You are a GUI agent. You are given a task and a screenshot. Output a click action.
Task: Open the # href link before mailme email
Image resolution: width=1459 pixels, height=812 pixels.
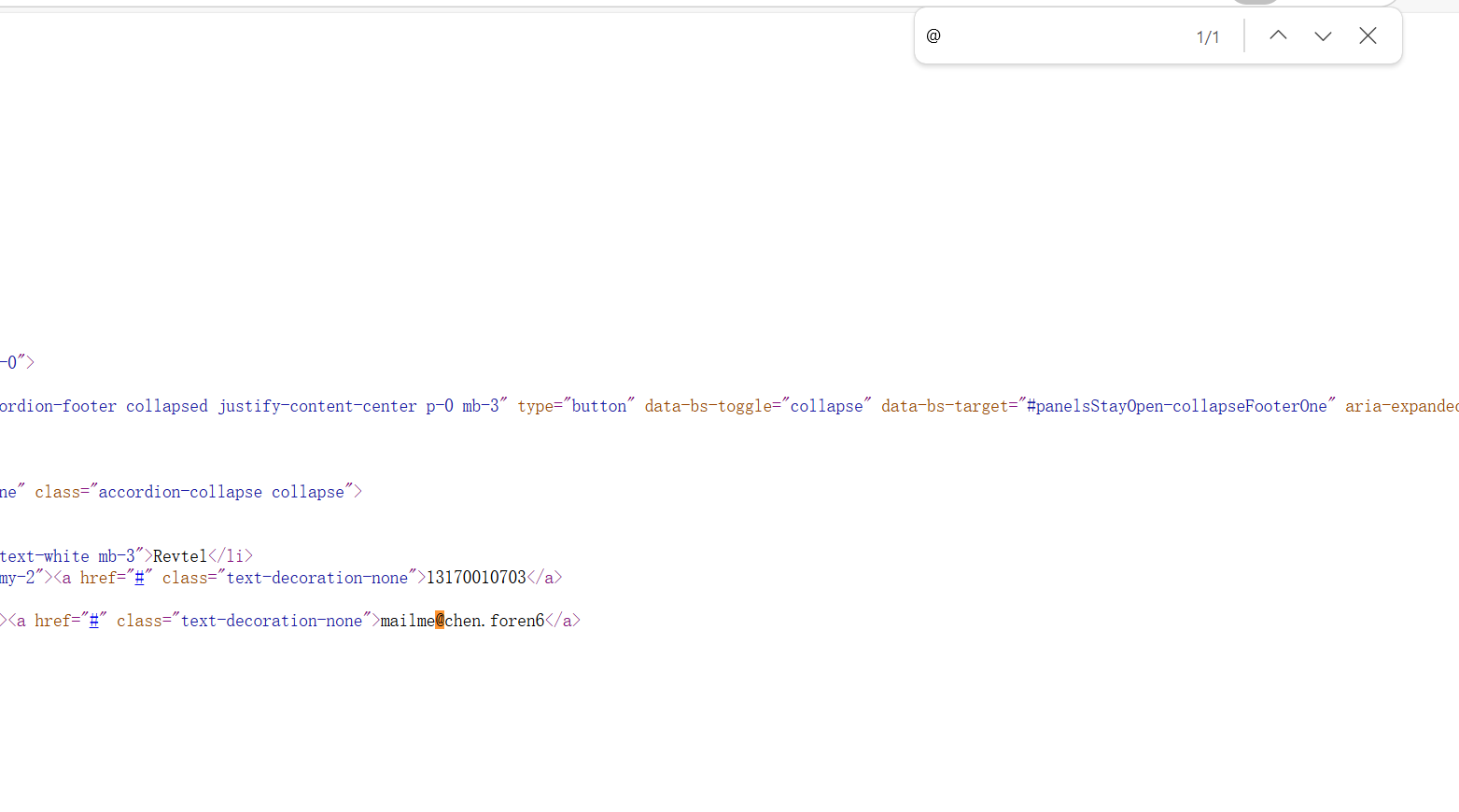pos(93,621)
